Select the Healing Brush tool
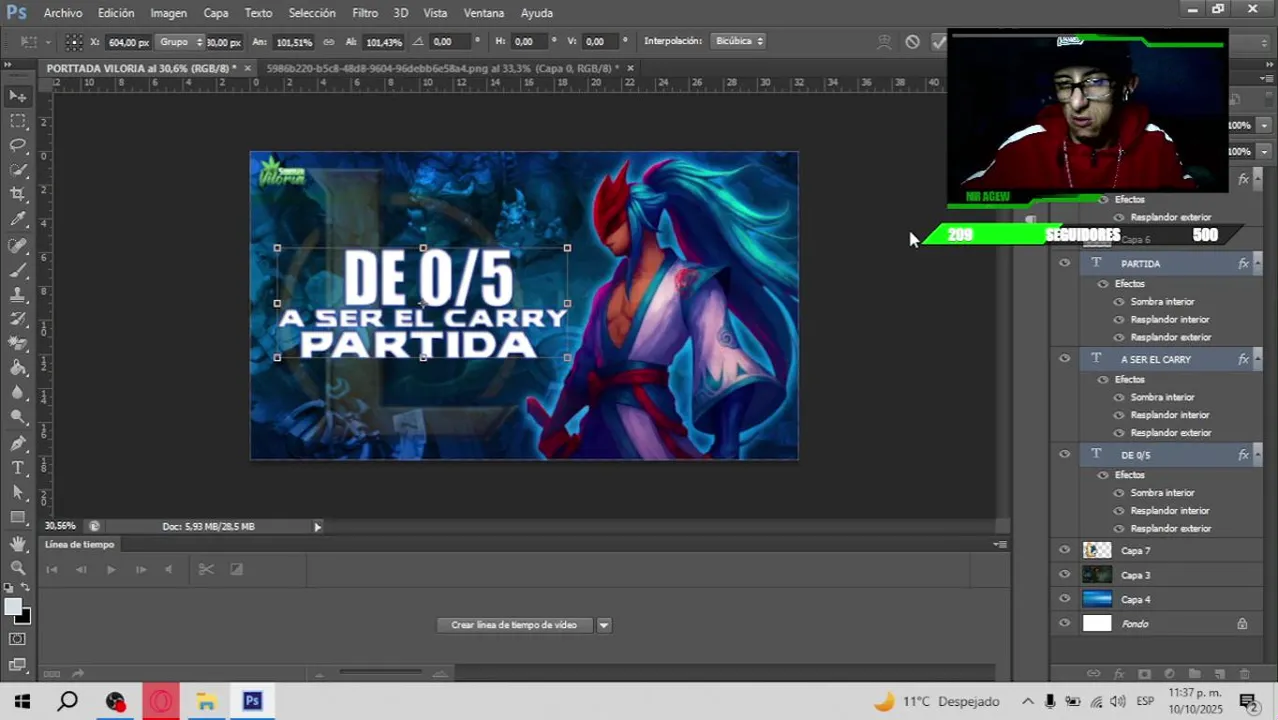This screenshot has height=720, width=1278. coord(18,245)
